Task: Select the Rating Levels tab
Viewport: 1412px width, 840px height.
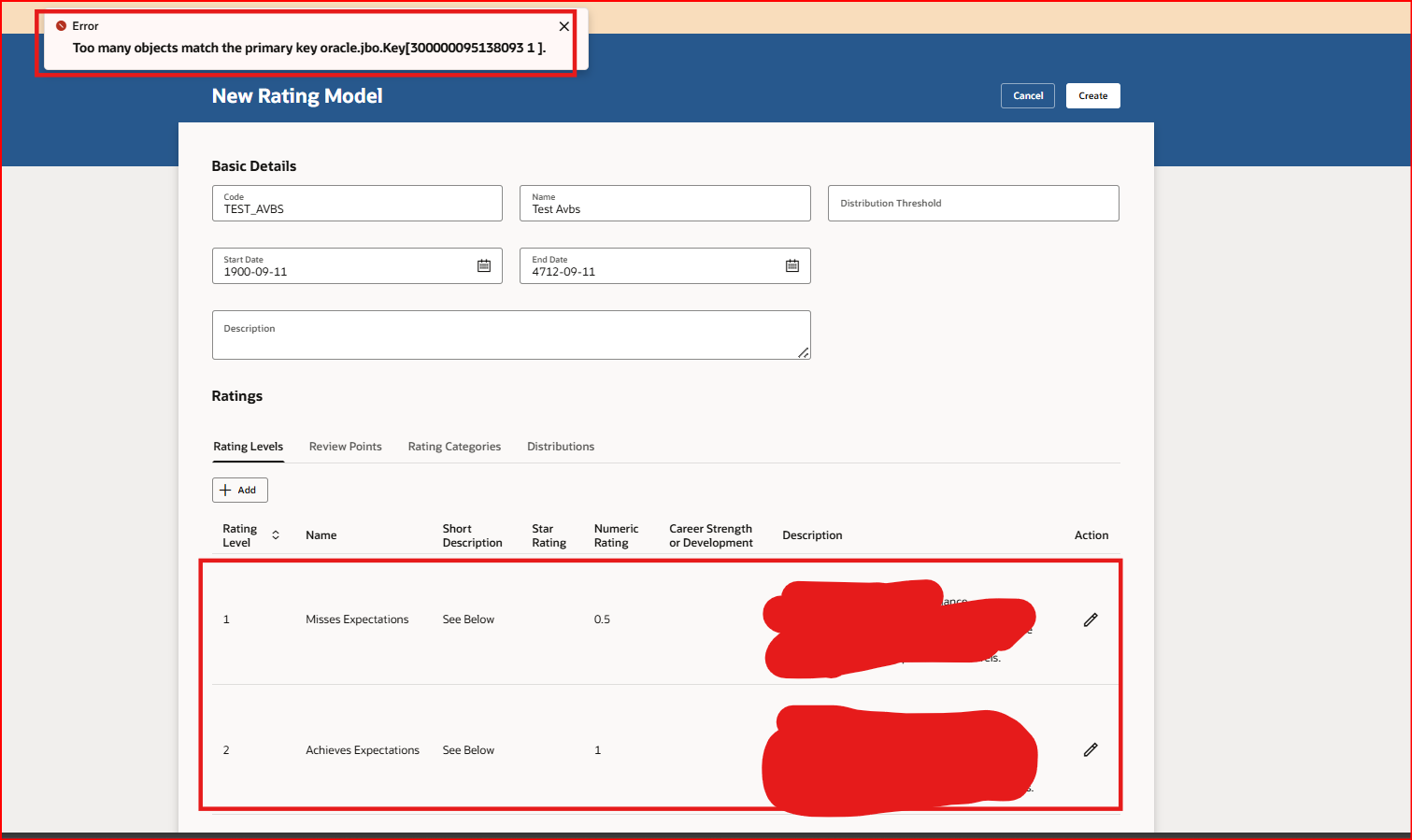Action: click(x=248, y=446)
